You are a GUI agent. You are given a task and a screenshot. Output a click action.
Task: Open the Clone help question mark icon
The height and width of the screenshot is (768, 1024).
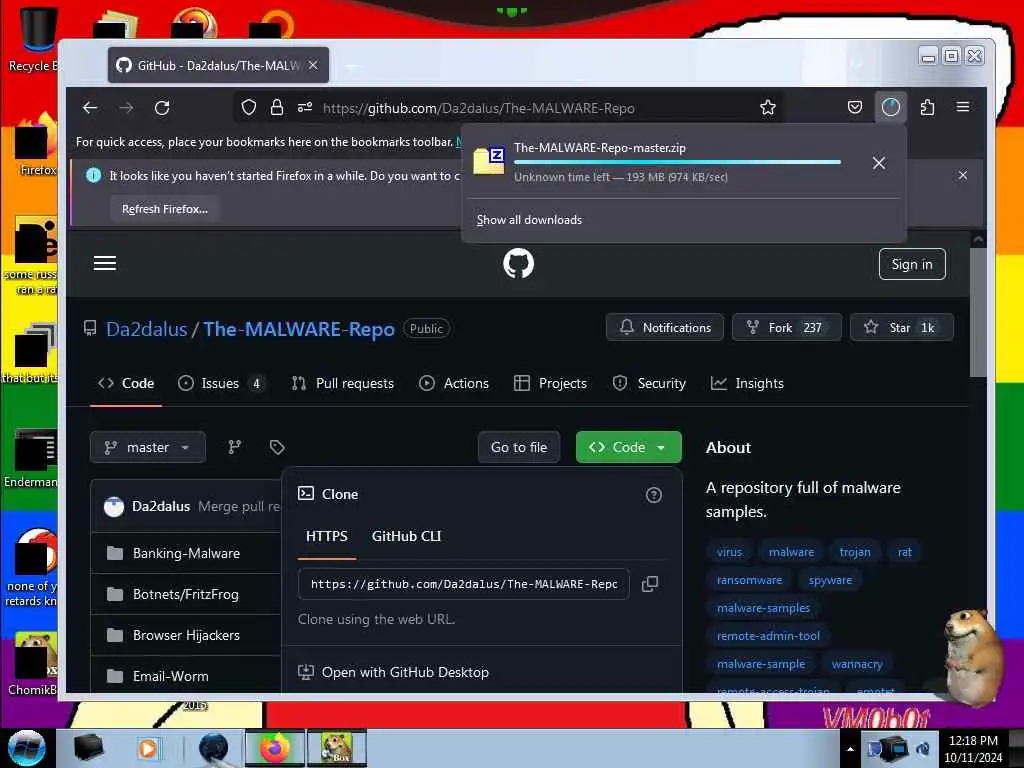[654, 495]
